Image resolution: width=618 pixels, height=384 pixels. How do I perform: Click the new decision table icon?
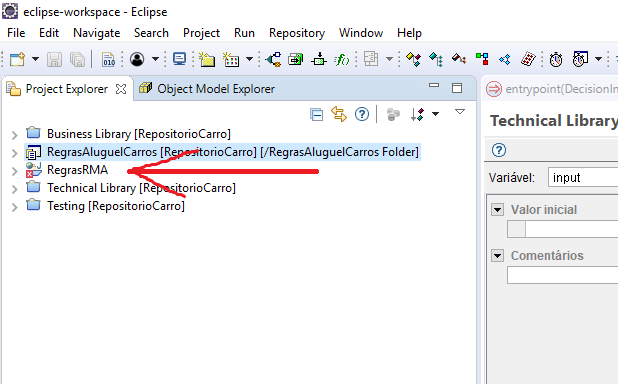point(231,60)
